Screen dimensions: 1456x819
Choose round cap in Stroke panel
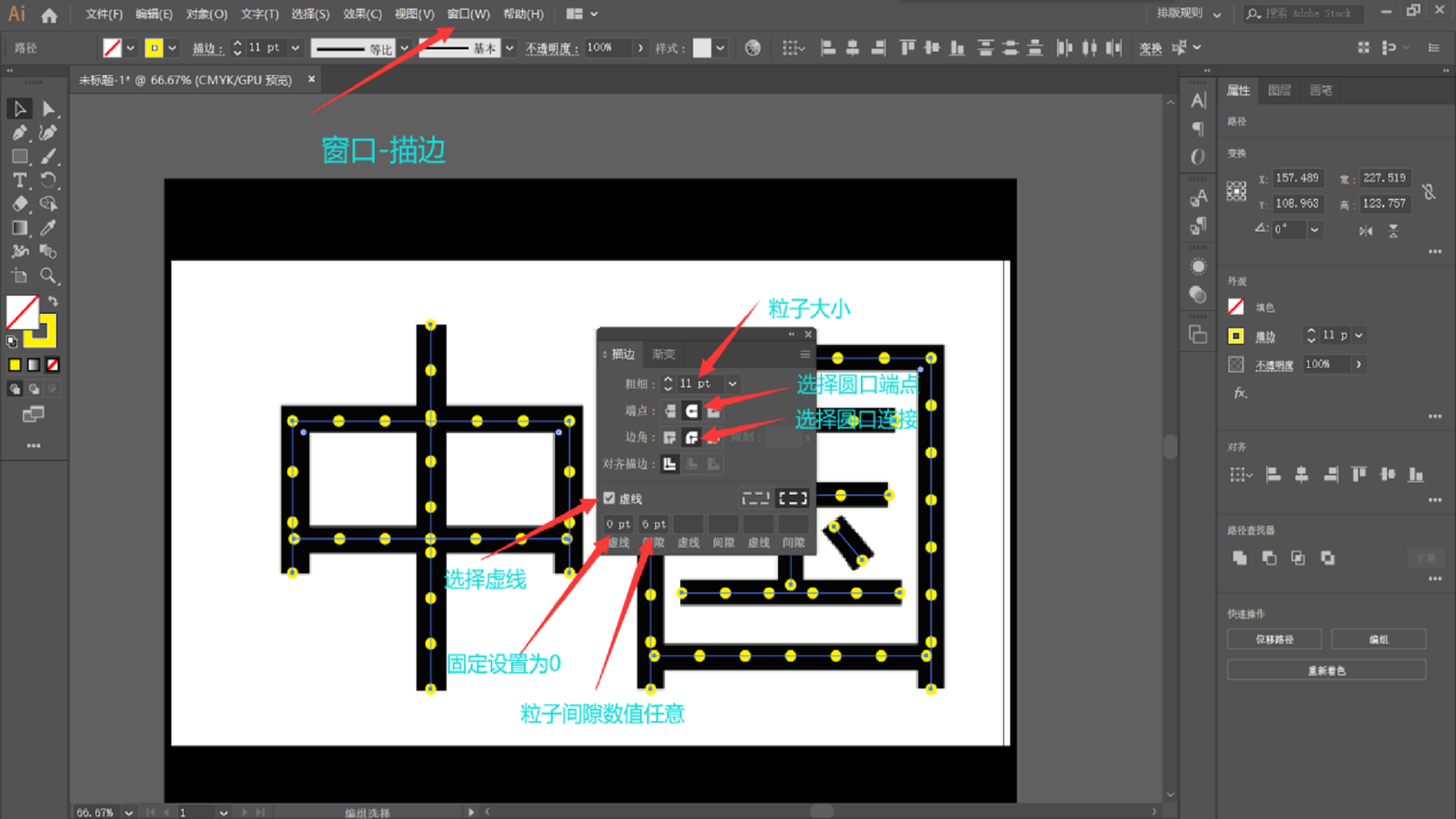pos(692,411)
